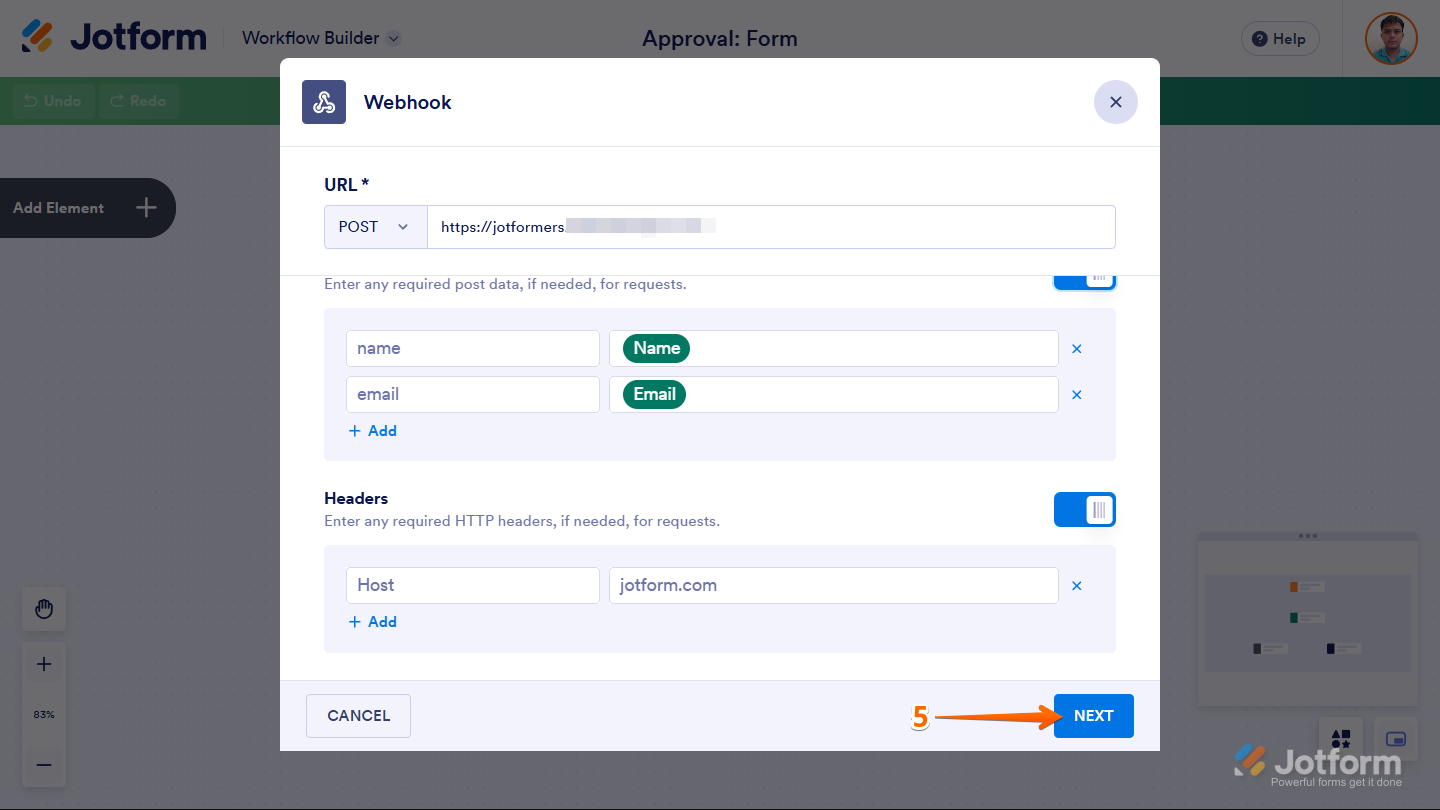Click the Zoom Out minus icon
Screen dimensions: 1440x810
(x=43, y=764)
